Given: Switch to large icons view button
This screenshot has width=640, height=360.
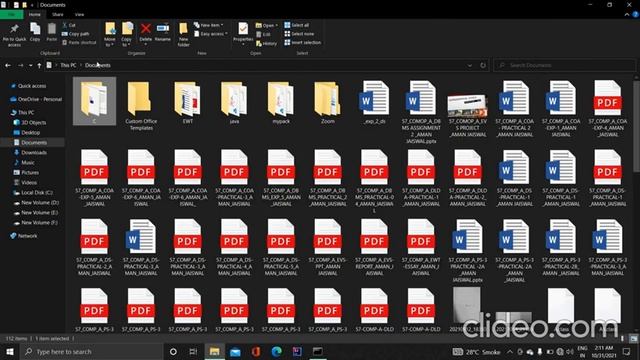Looking at the screenshot, I should [633, 338].
